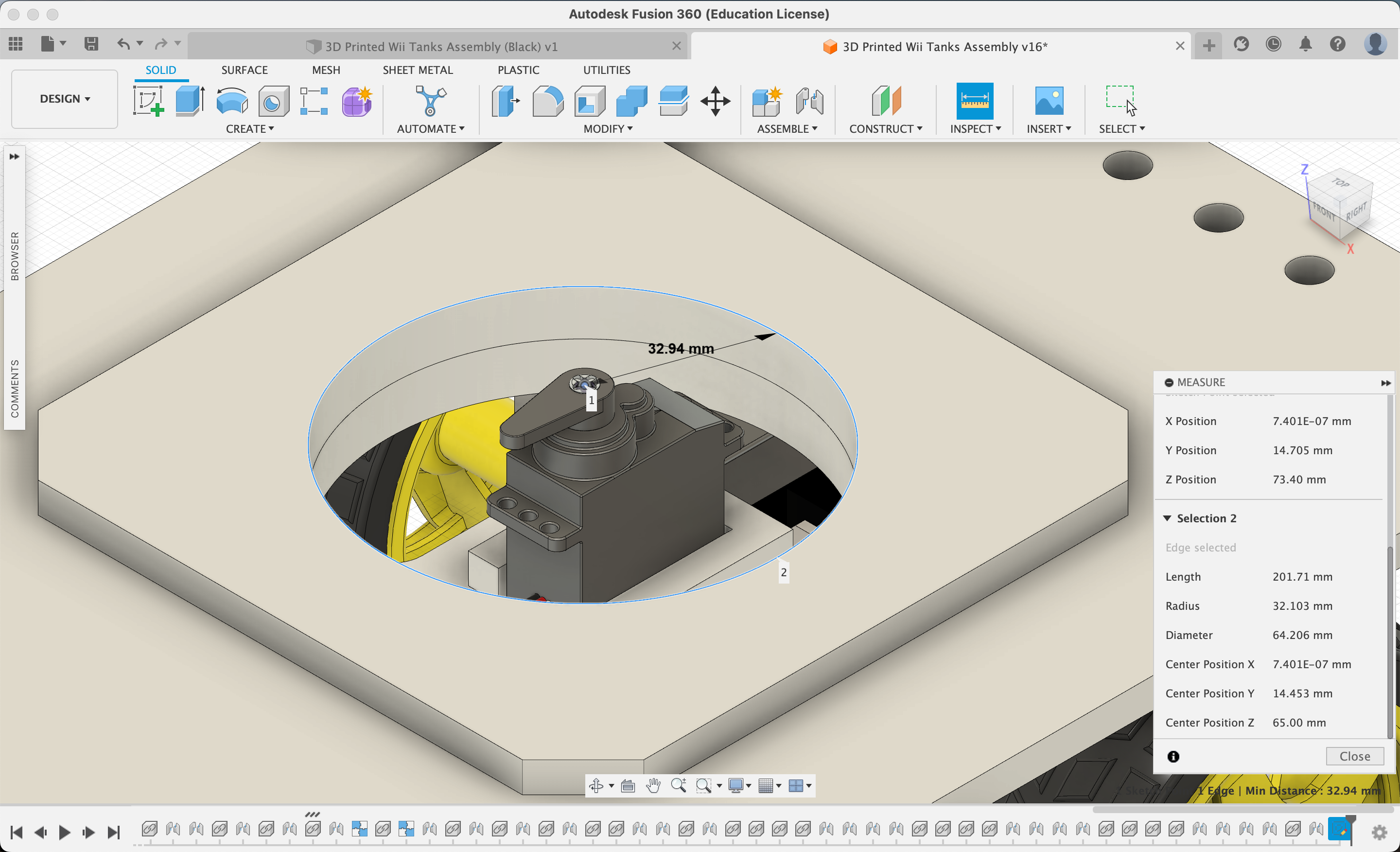Expand the ASSEMBLE dropdown menu
Viewport: 1400px width, 852px height.
788,128
